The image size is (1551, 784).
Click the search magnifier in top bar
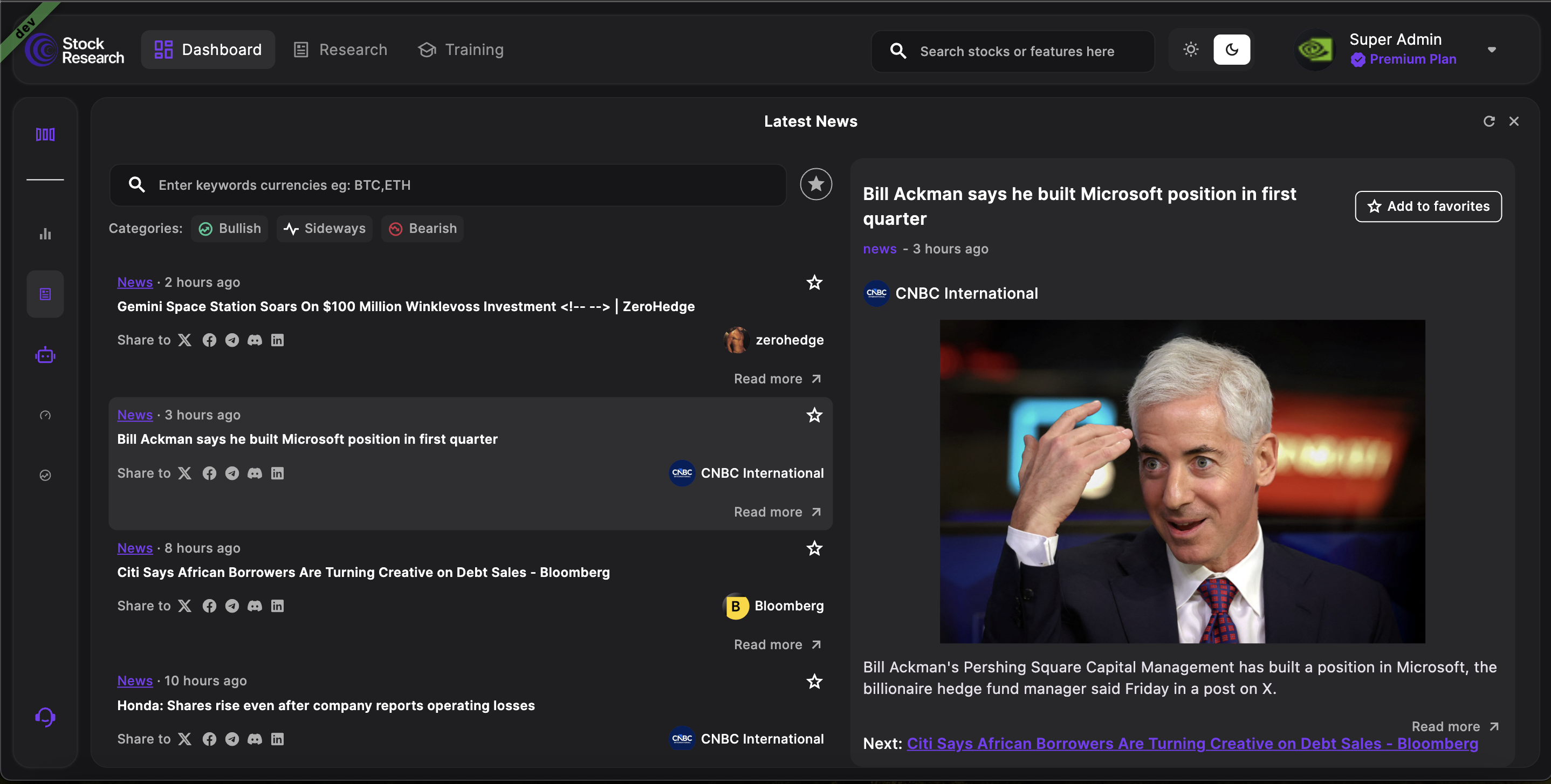[898, 51]
